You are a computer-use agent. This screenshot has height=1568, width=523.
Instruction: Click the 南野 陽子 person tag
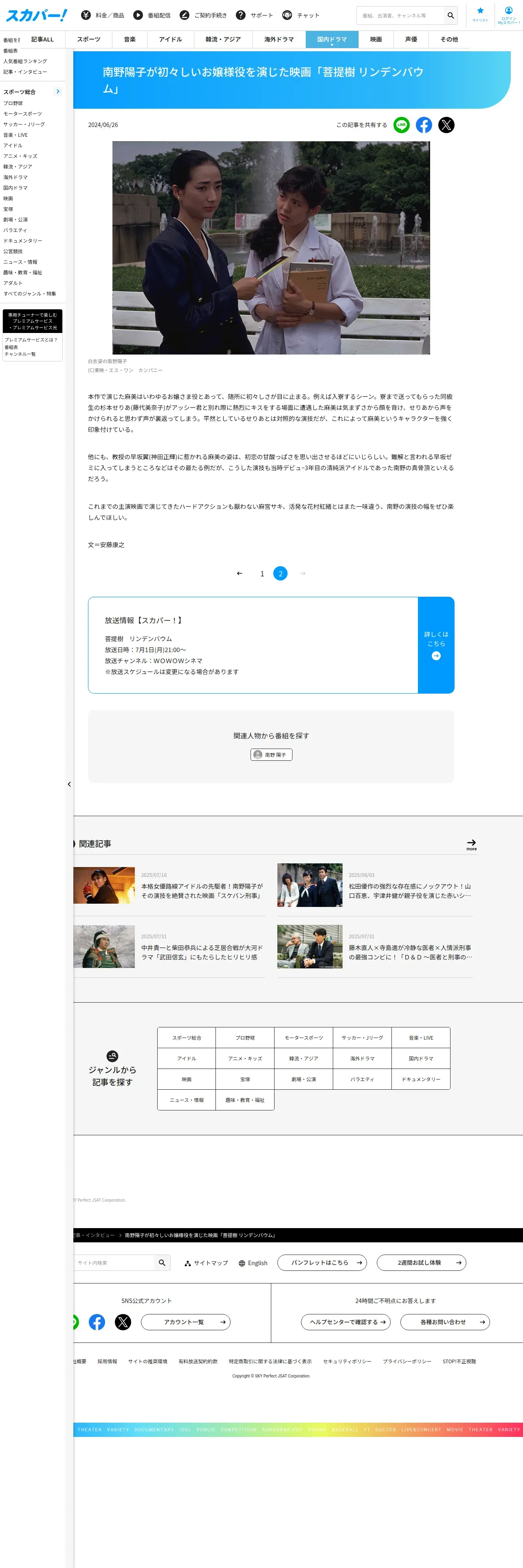coord(272,755)
